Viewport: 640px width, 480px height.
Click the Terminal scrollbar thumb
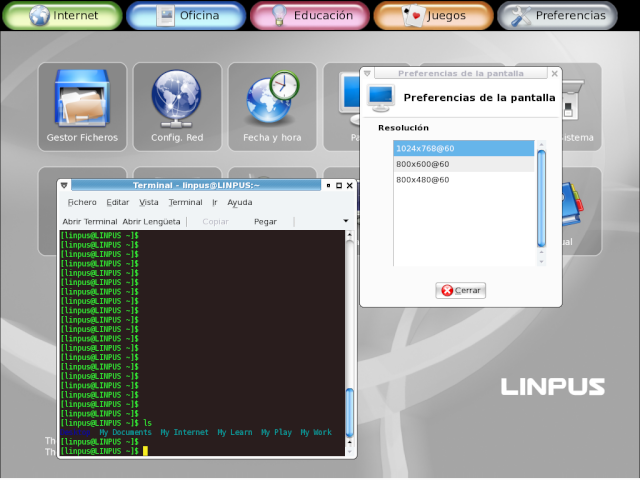[x=349, y=412]
